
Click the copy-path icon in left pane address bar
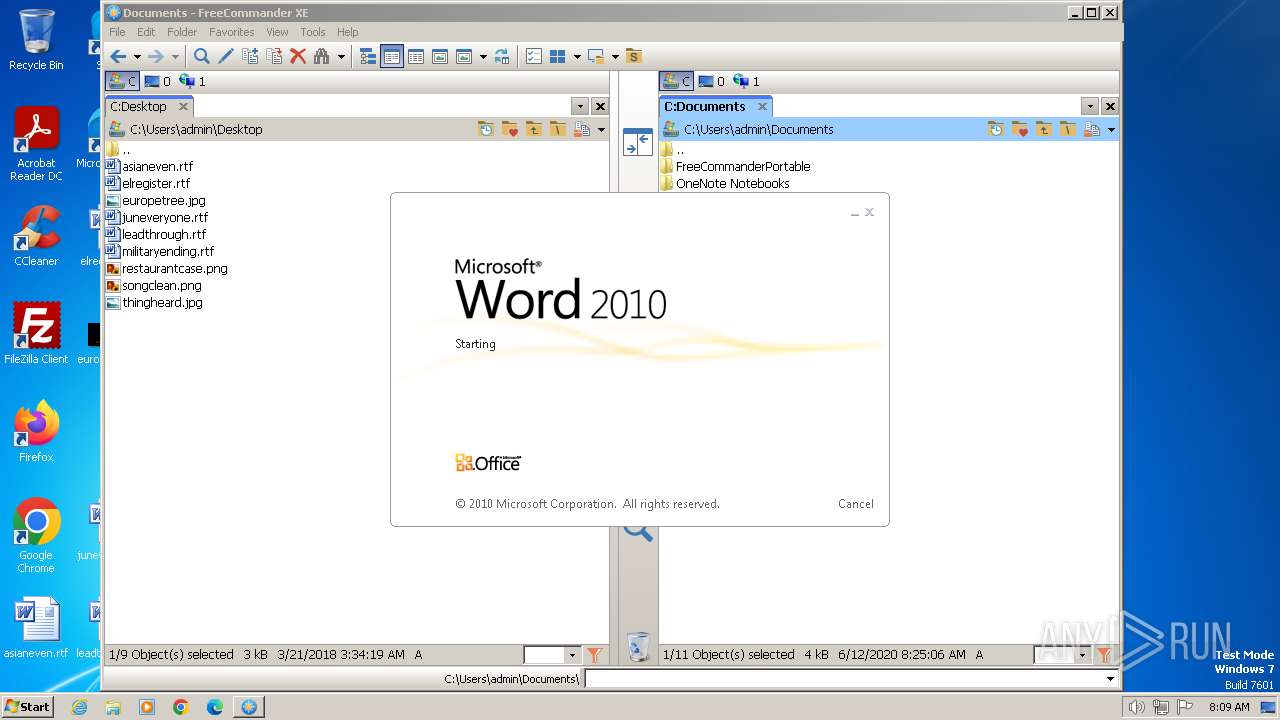tap(582, 129)
